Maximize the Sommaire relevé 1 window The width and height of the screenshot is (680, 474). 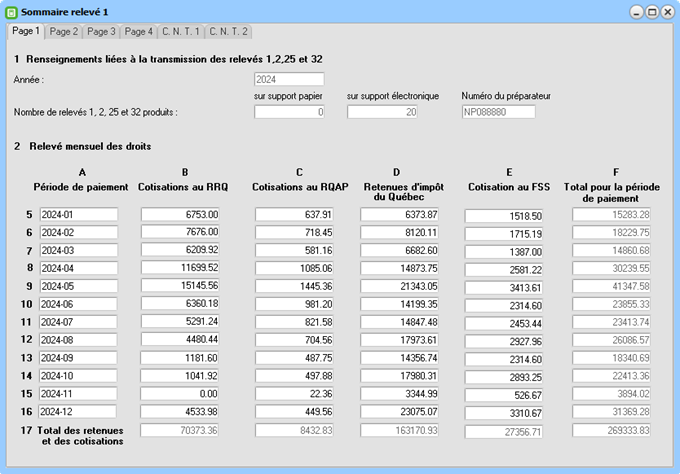click(652, 12)
